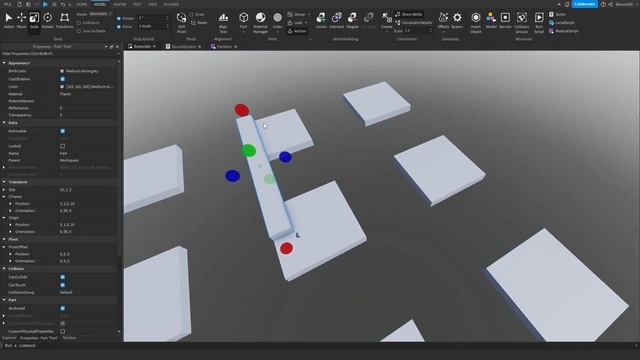The image size is (640, 360).
Task: Toggle the Rotate snap checkbox
Action: 119,18
